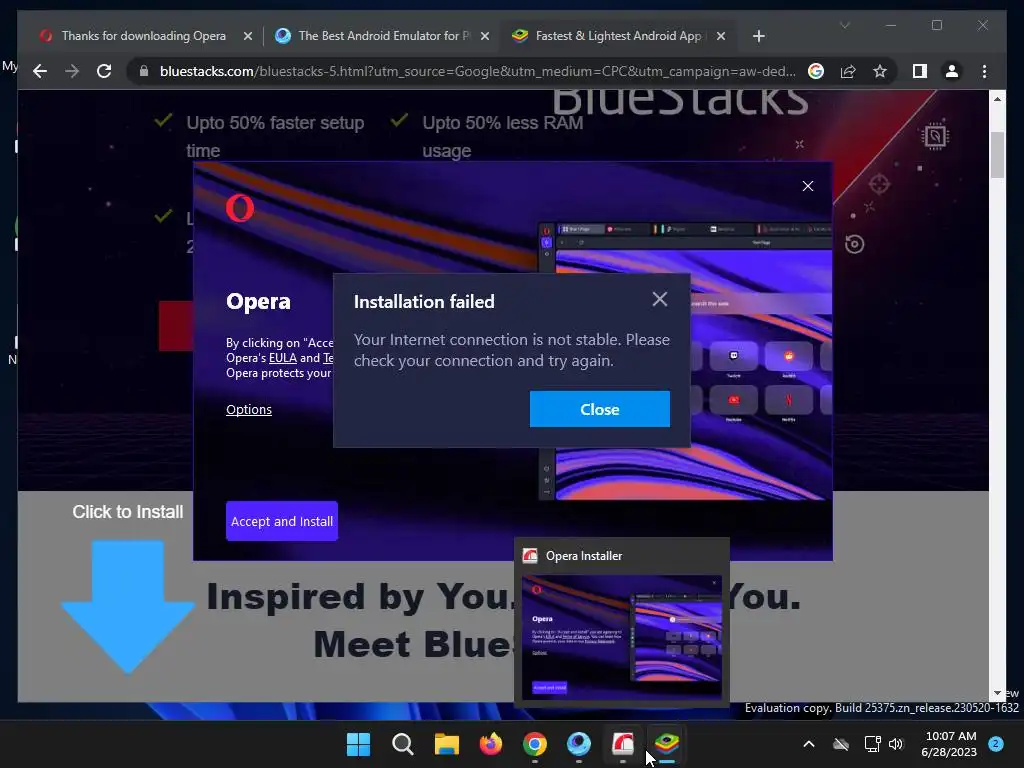Select Opera Installer taskbar icon

pos(623,744)
